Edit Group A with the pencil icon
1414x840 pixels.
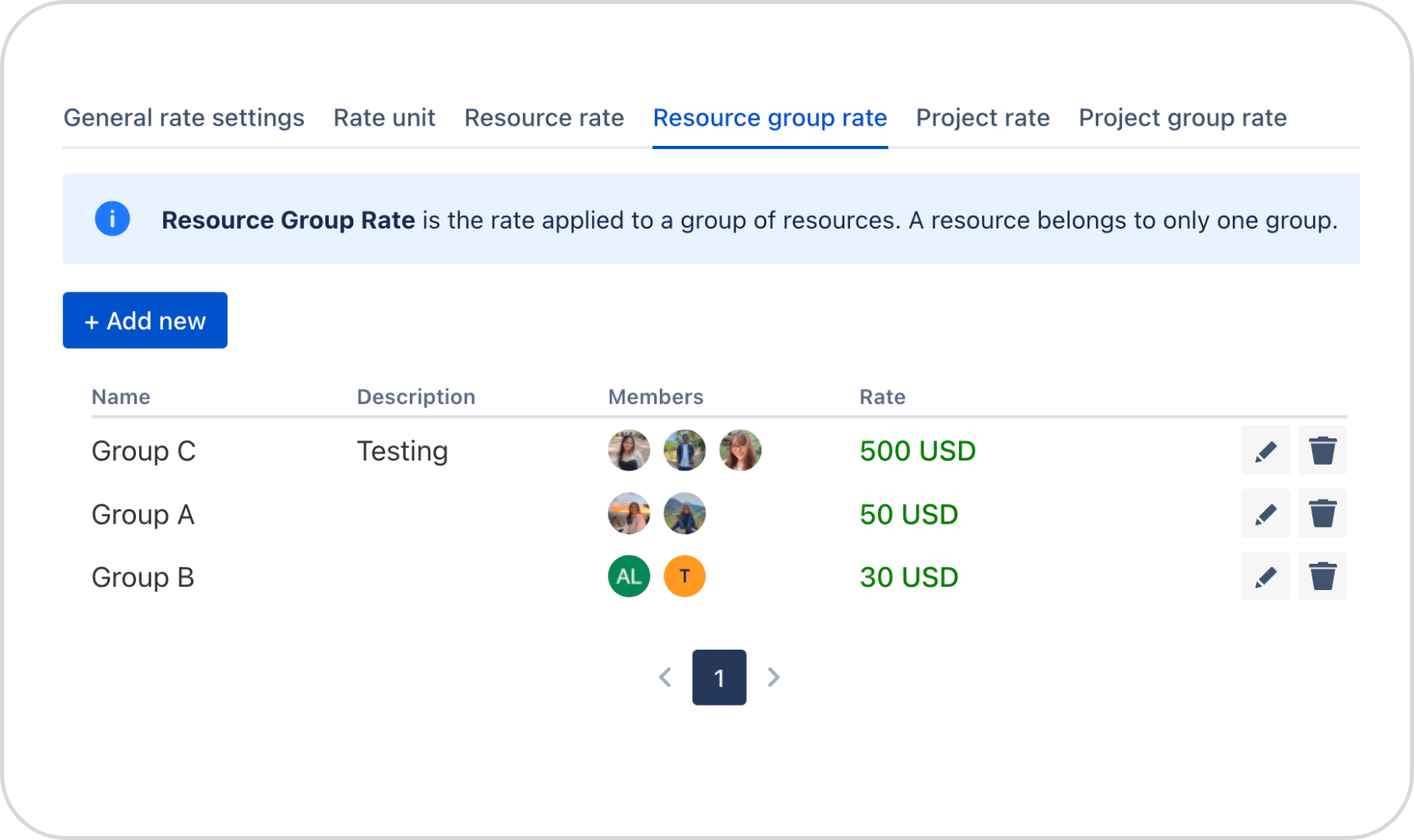[x=1265, y=514]
